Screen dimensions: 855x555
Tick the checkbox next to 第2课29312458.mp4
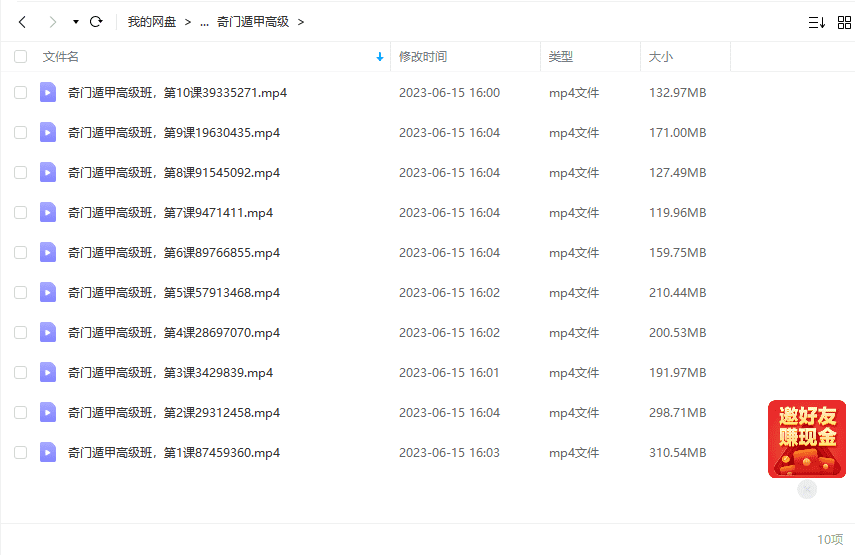(20, 413)
